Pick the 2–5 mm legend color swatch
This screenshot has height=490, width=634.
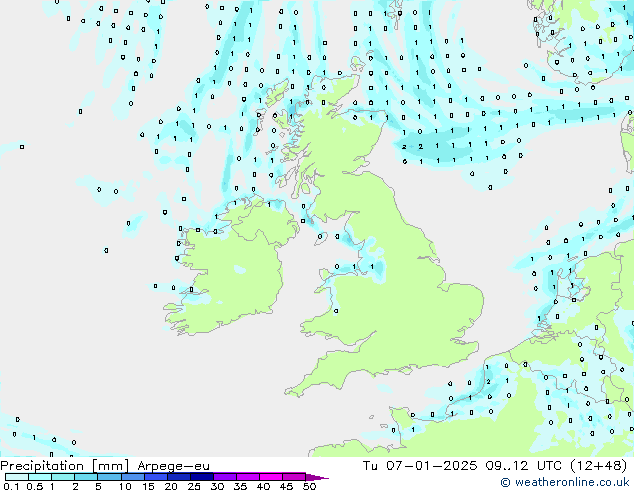pos(86,477)
